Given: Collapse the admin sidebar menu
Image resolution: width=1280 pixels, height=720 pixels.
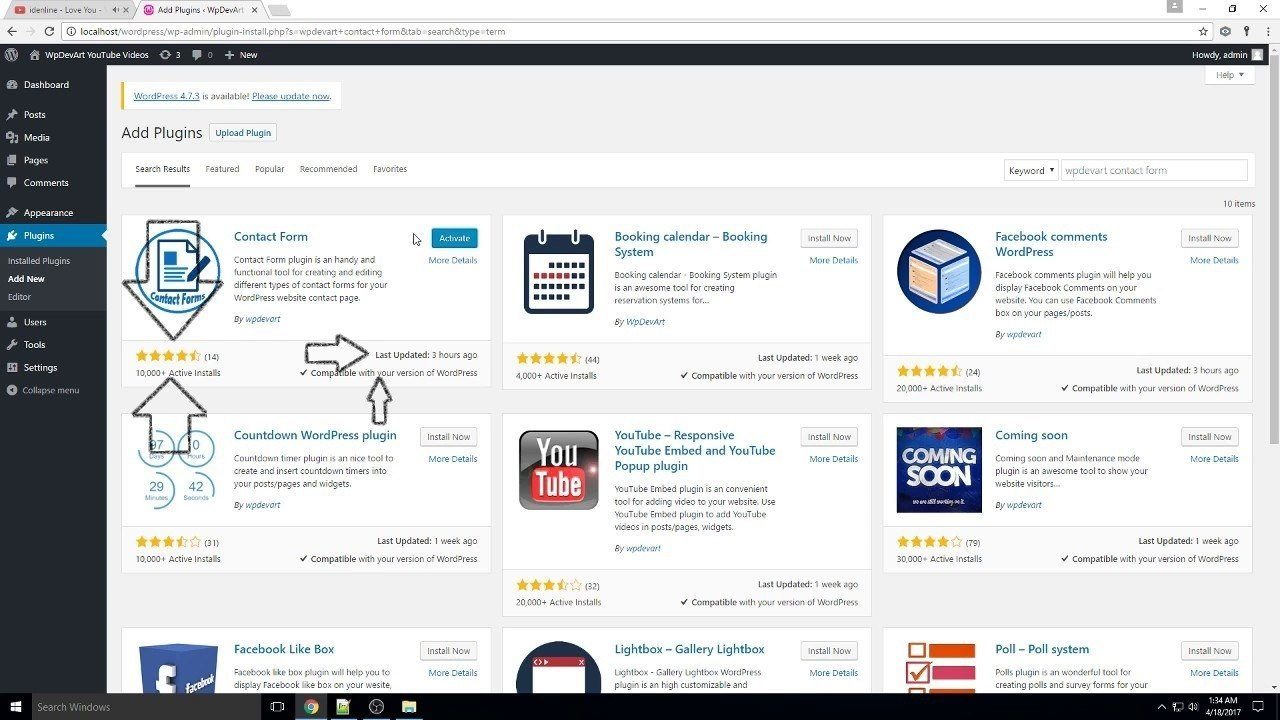Looking at the screenshot, I should (42, 390).
